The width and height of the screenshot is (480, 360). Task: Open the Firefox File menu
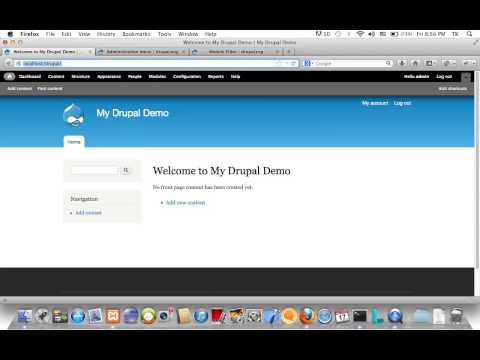pos(50,34)
